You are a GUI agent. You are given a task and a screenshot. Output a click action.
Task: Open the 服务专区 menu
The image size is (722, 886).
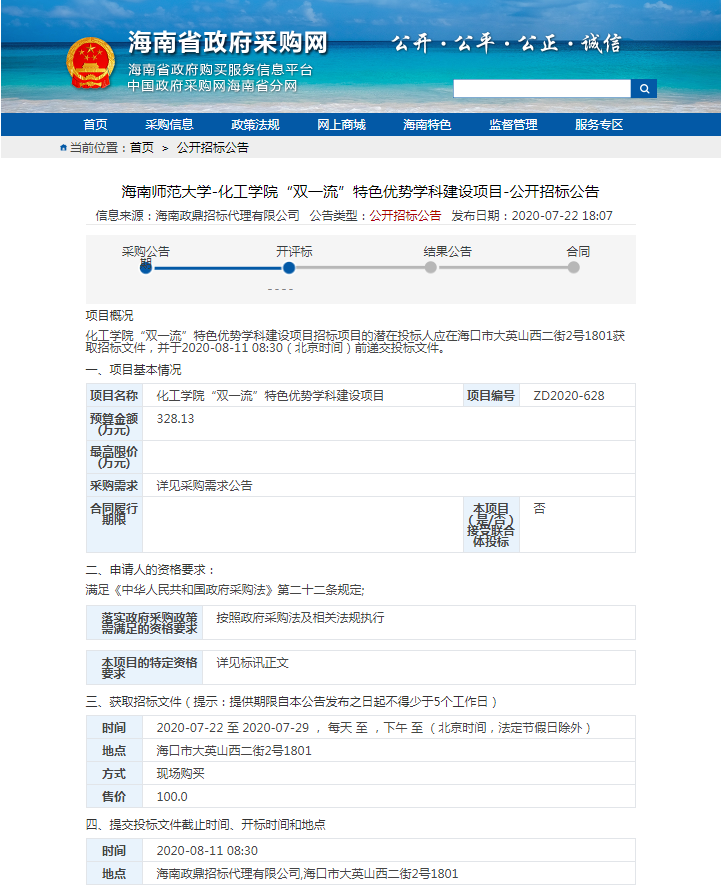tap(599, 124)
